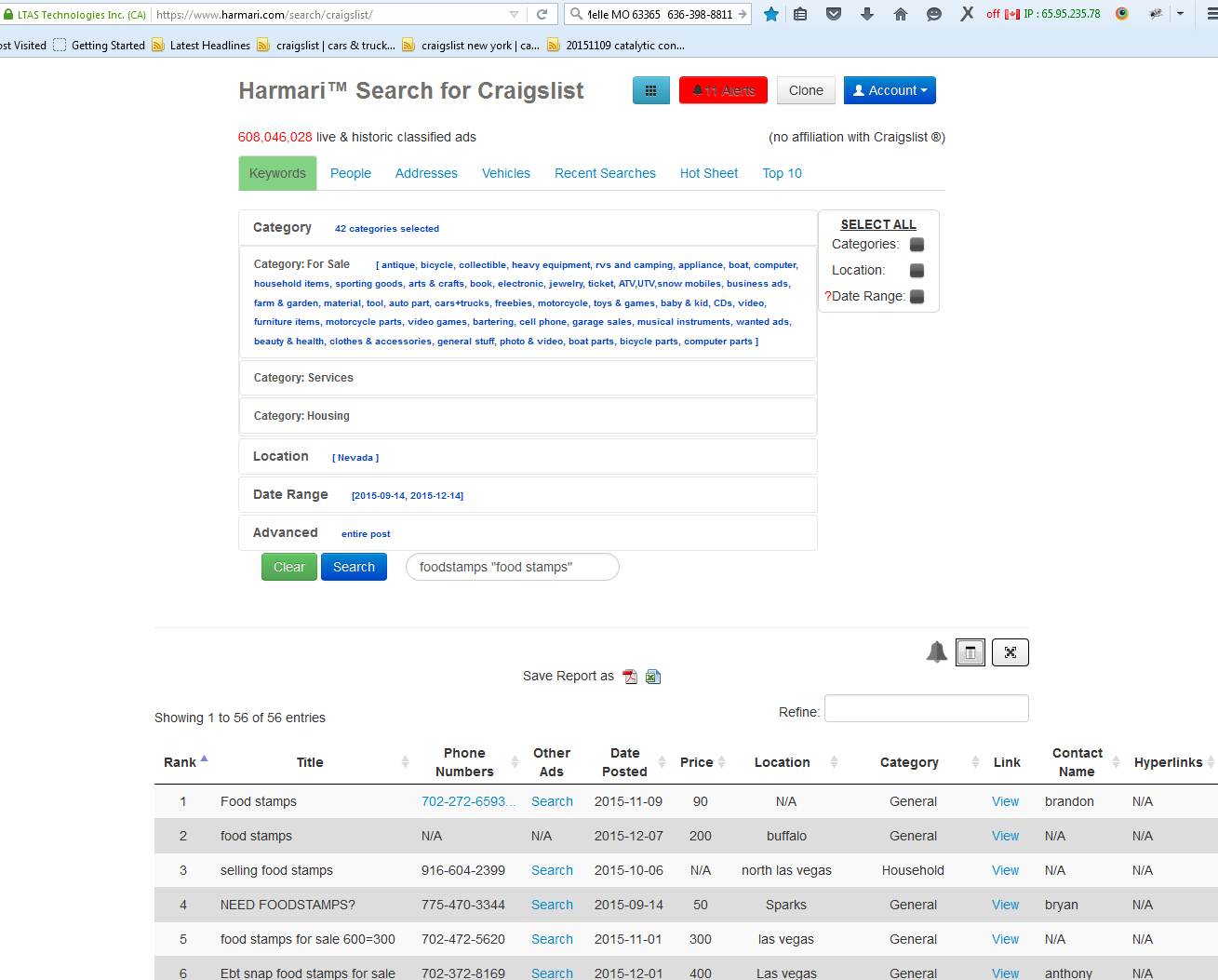Click the blue Search button
Viewport: 1218px width, 980px height.
tap(354, 567)
